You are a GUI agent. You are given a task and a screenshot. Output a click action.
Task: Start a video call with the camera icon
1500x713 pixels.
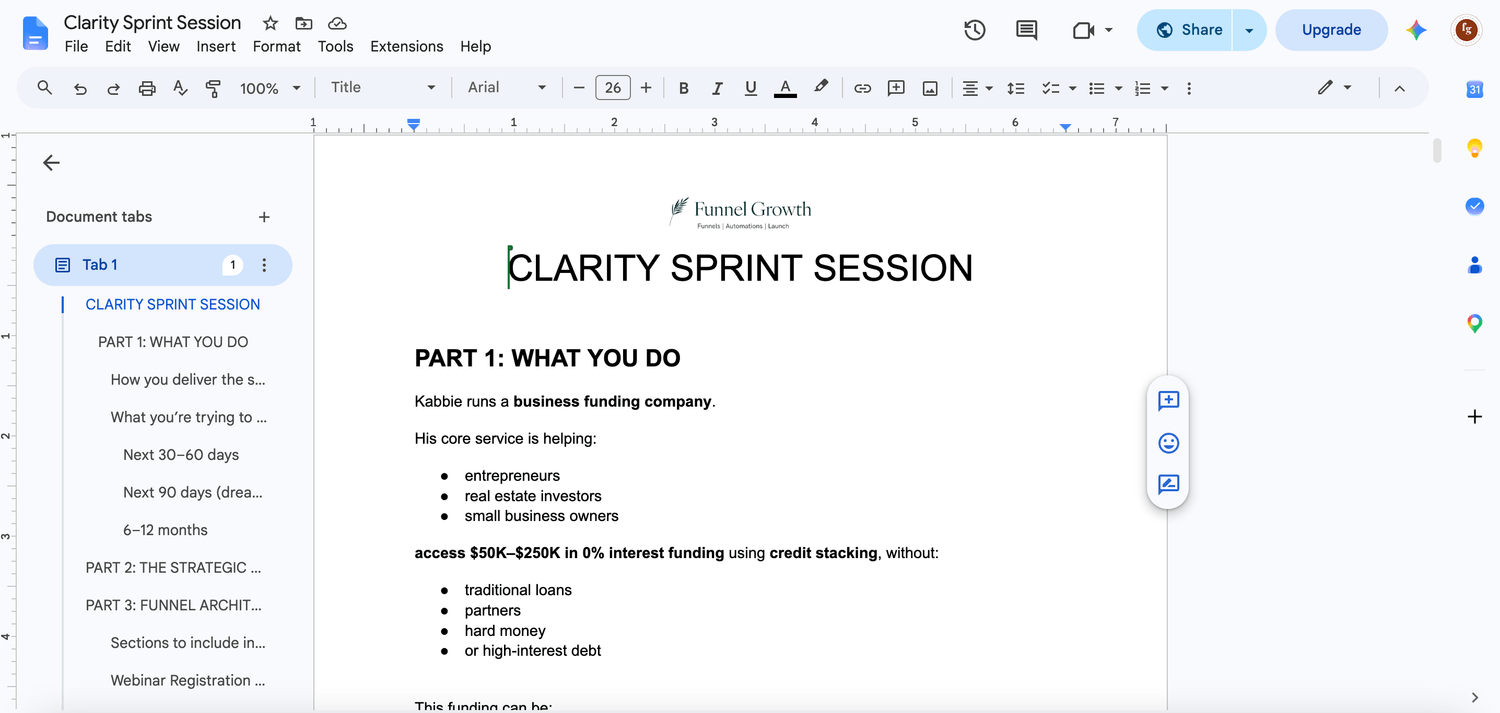(x=1083, y=30)
